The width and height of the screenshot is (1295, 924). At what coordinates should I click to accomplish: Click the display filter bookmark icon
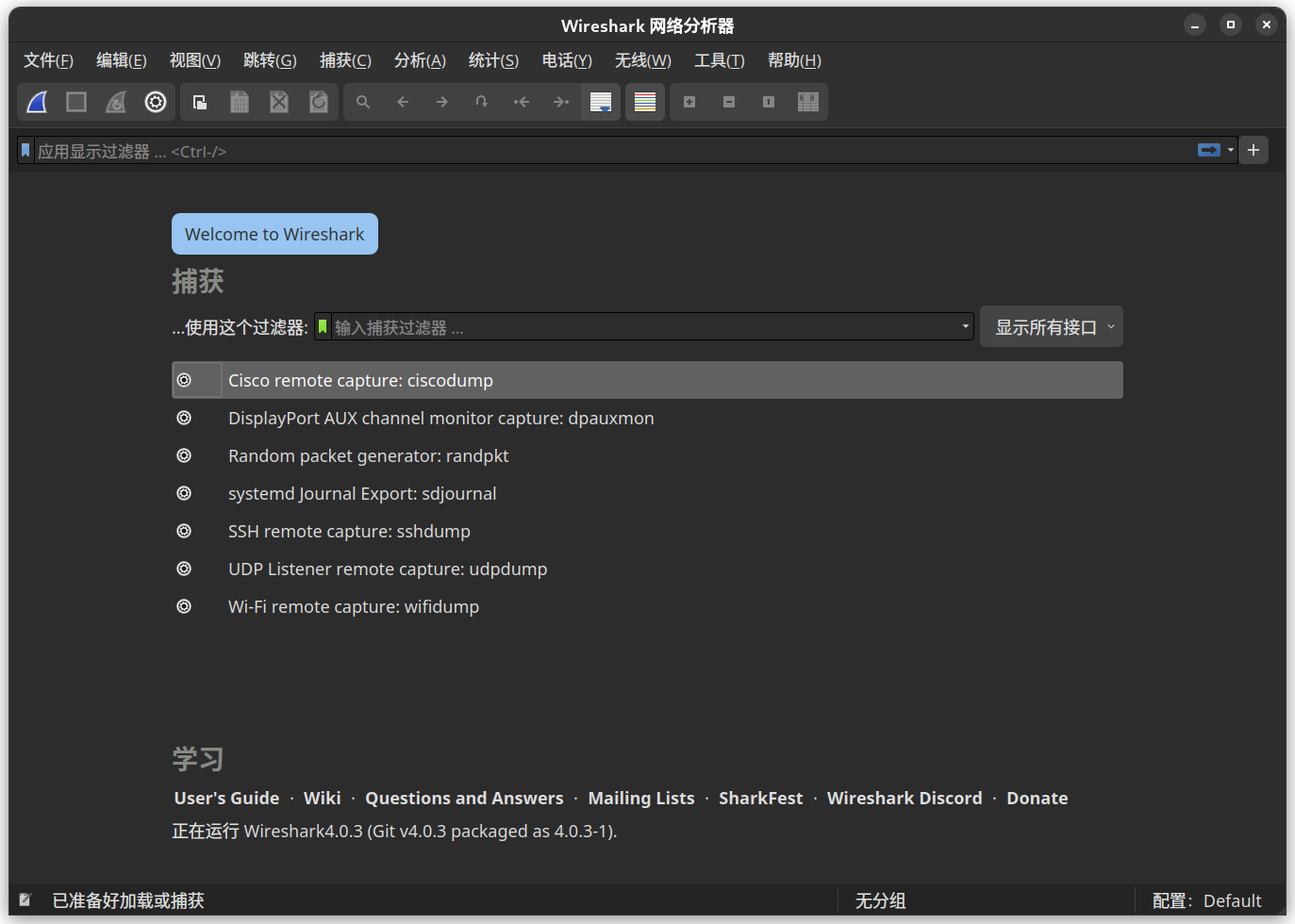point(25,150)
